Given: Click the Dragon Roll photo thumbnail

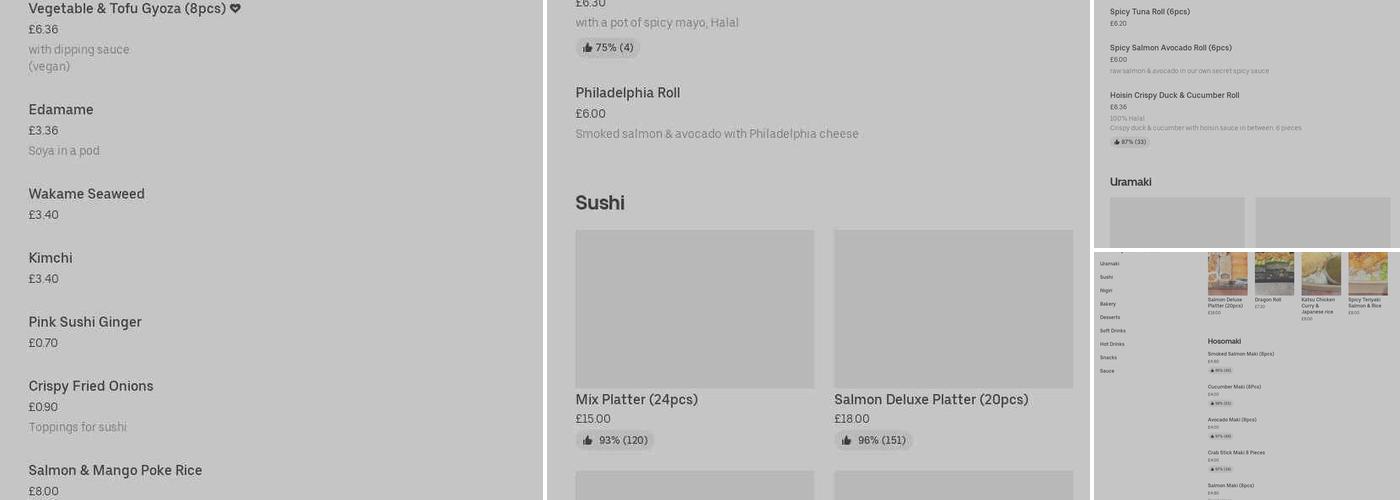Looking at the screenshot, I should point(1274,273).
